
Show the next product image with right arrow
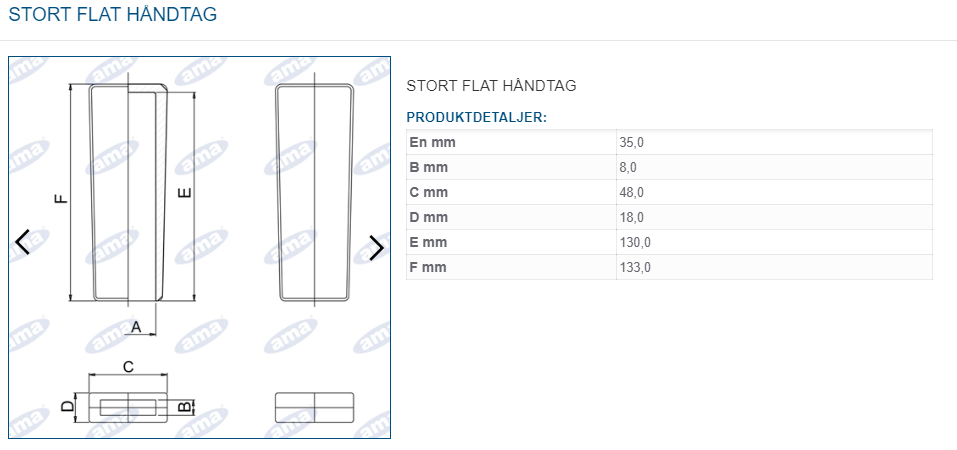(x=377, y=247)
